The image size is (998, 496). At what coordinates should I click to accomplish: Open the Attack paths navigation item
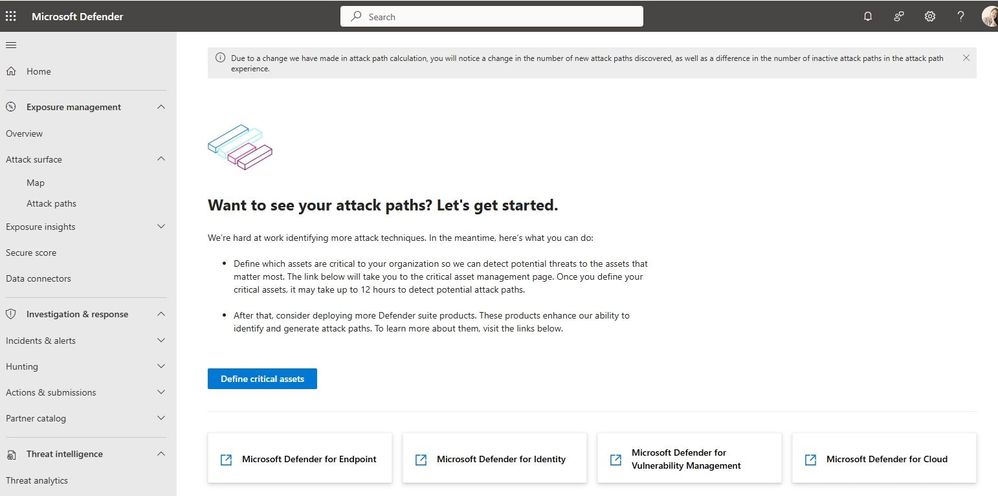tap(51, 204)
